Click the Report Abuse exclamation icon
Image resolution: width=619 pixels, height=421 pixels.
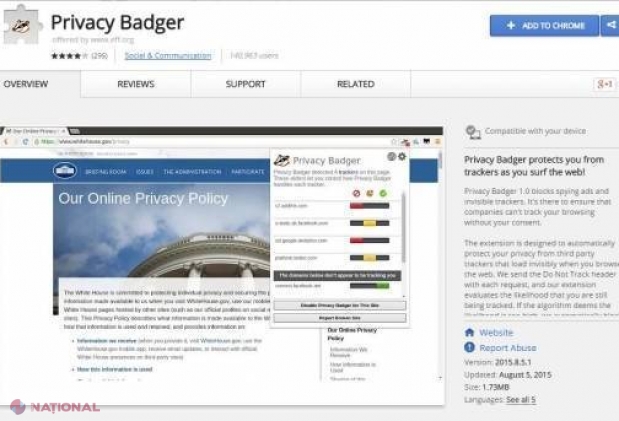point(469,348)
